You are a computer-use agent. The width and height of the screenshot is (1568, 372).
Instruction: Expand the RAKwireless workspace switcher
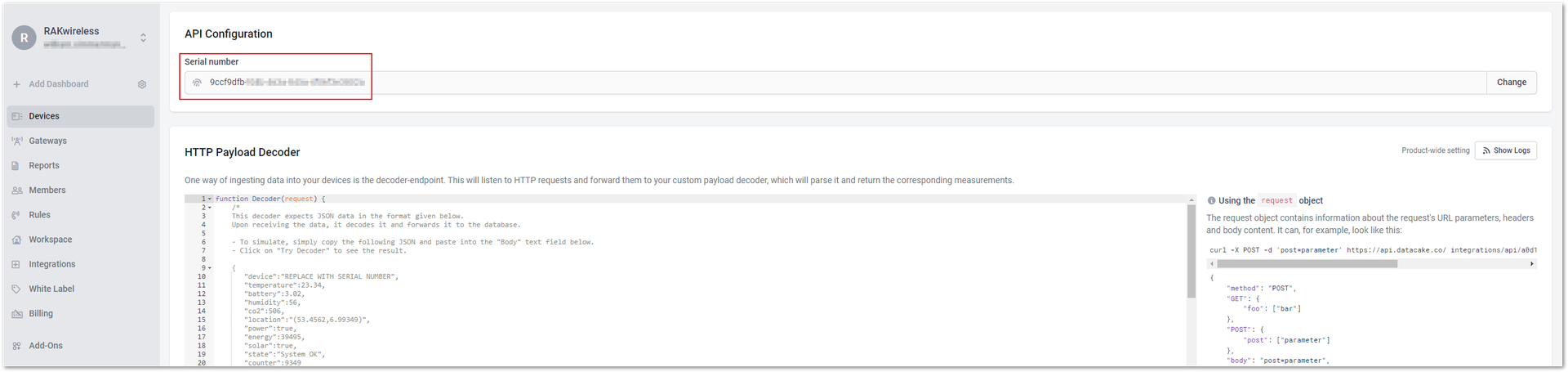pos(143,38)
